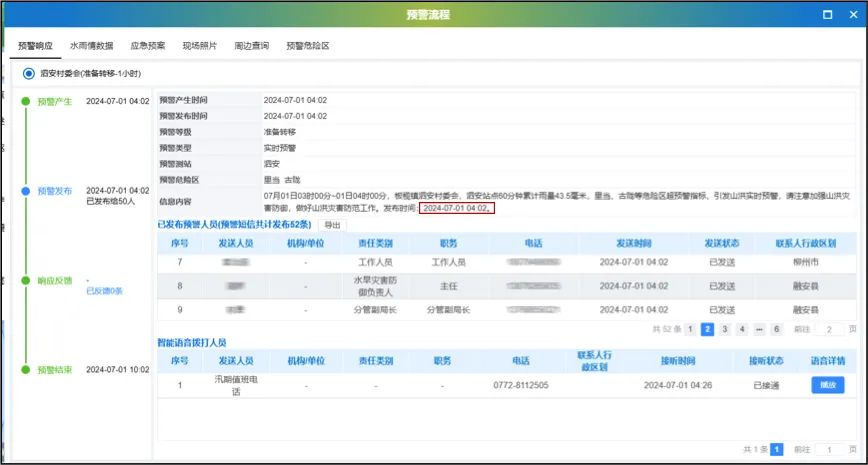Open the 应急预案 tab
868x465 pixels.
[147, 46]
